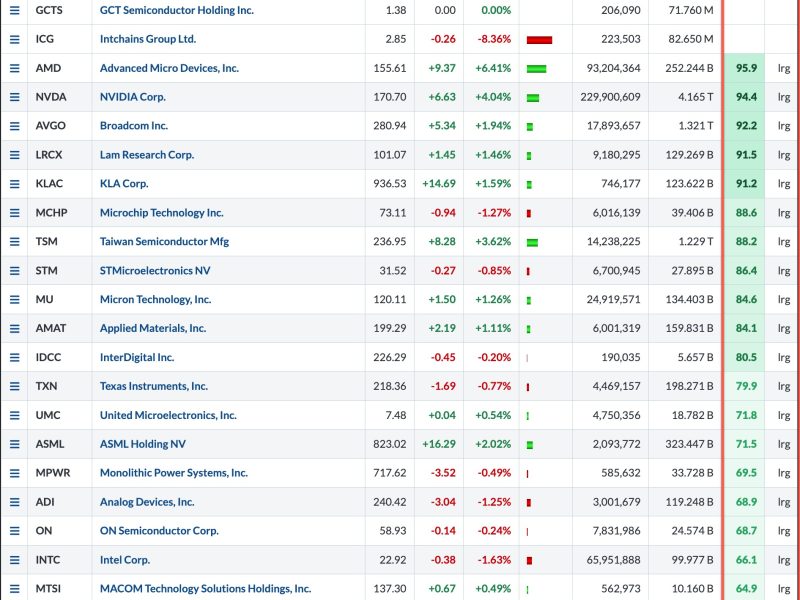Screen dimensions: 800x600
Task: Click the red change bar for ICG
Action: pyautogui.click(x=539, y=40)
